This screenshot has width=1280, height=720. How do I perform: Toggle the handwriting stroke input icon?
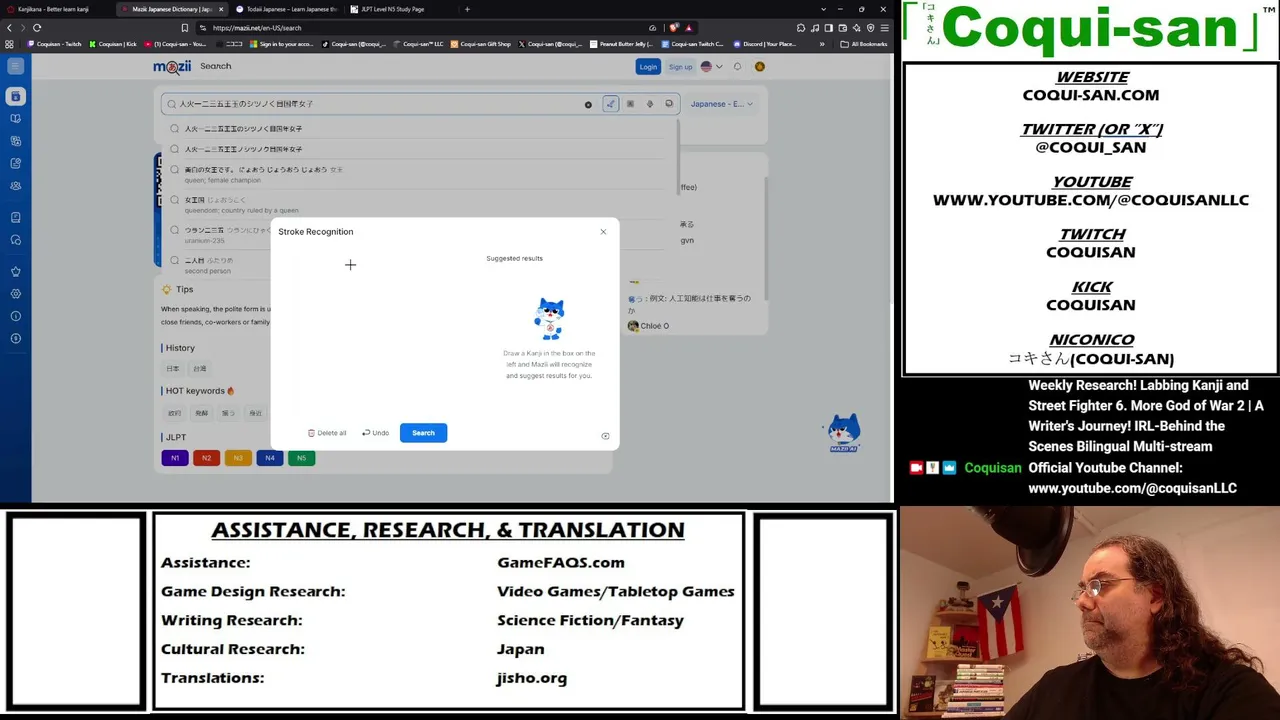[610, 104]
